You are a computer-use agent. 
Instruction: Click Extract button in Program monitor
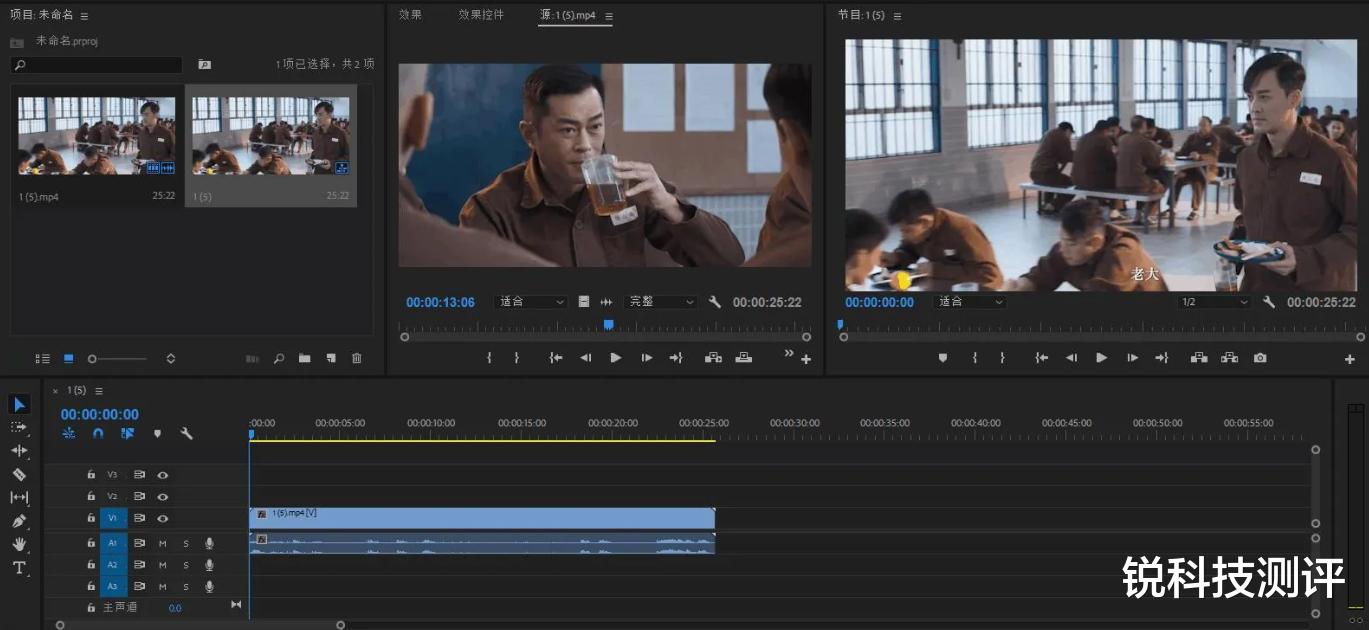tap(1229, 358)
